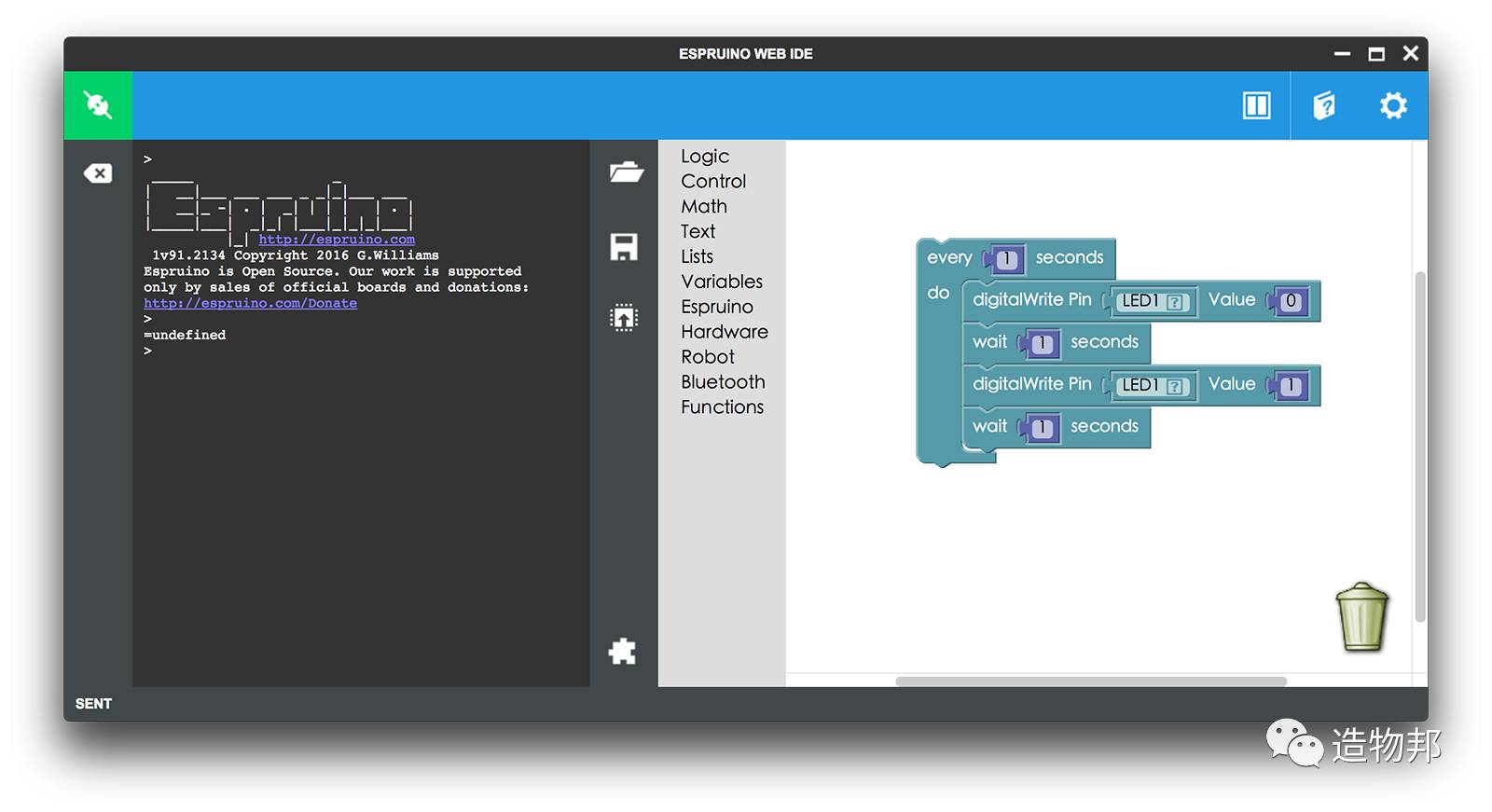Viewport: 1492px width, 812px height.
Task: Open settings with the gear icon
Action: click(1393, 105)
